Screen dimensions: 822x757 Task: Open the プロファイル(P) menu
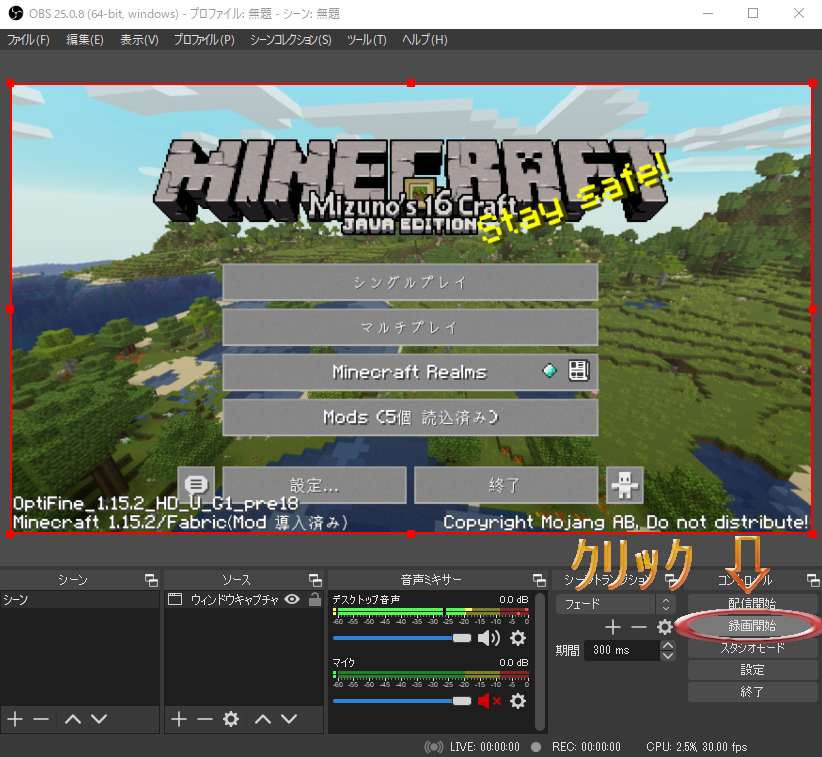point(204,40)
